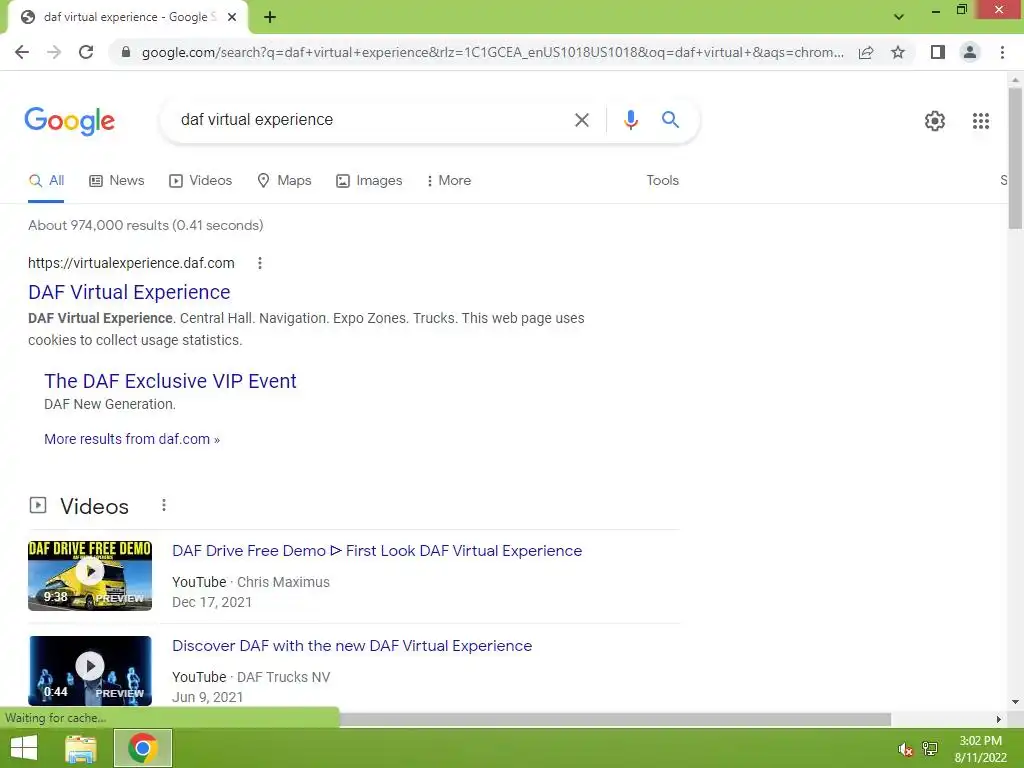Viewport: 1024px width, 768px height.
Task: Expand the More search categories
Action: [x=449, y=181]
